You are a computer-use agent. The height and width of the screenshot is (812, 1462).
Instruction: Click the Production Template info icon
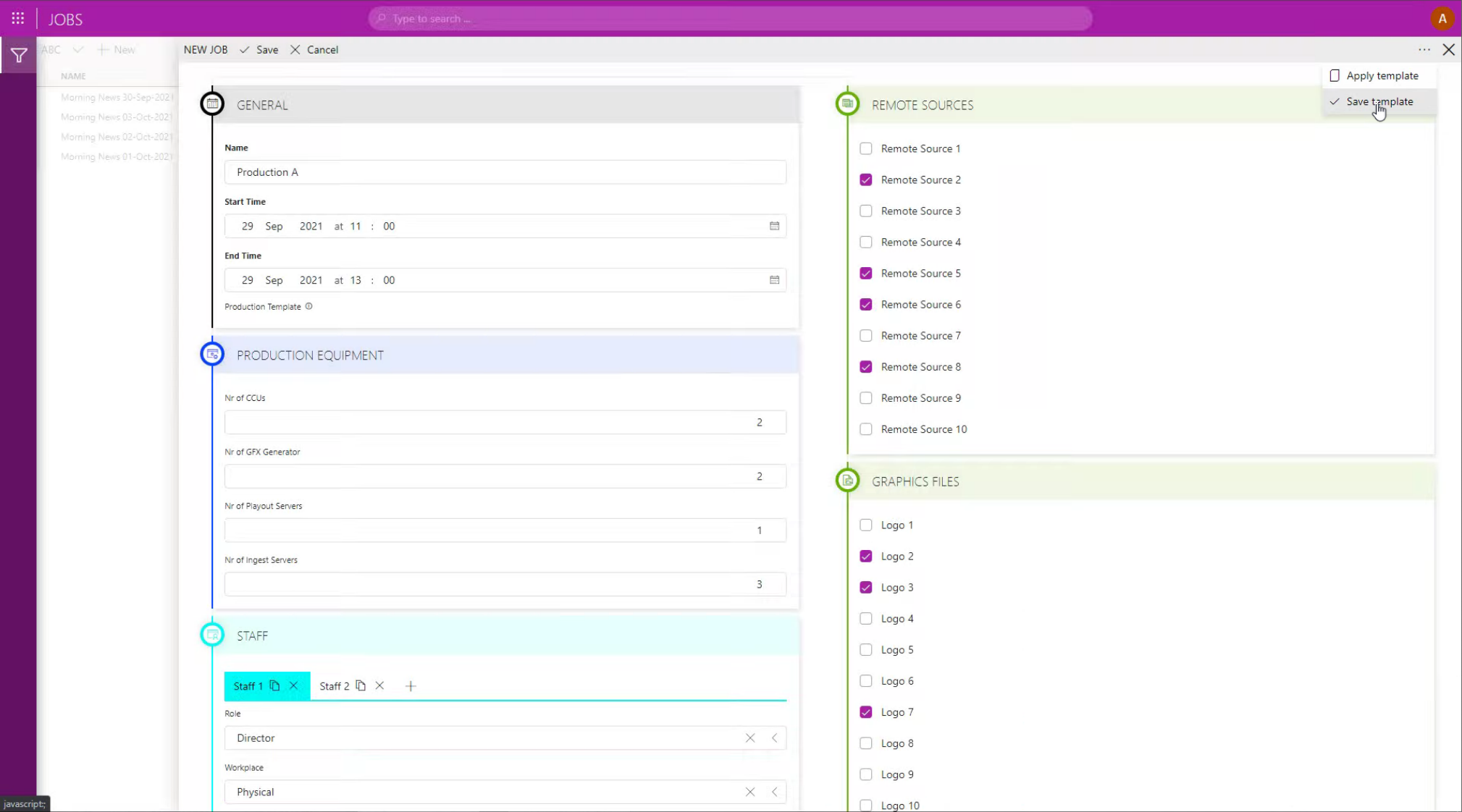tap(308, 306)
